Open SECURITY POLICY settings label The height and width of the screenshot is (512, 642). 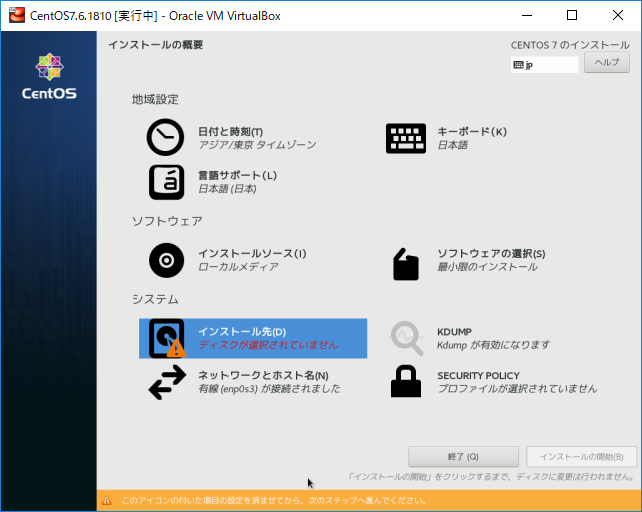[x=478, y=376]
